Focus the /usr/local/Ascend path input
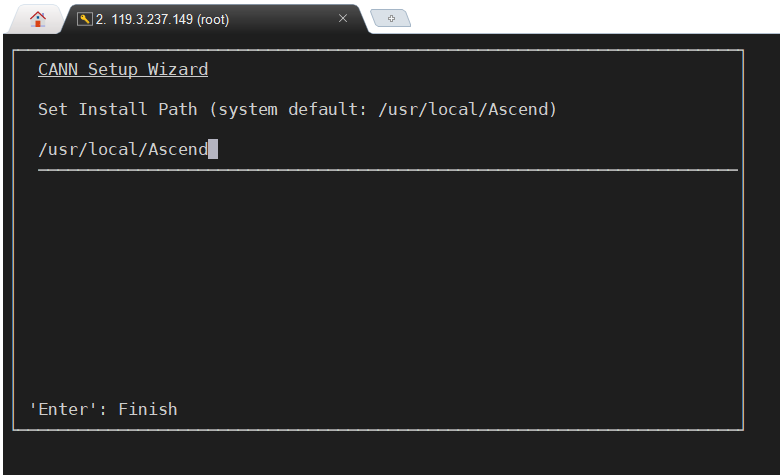The height and width of the screenshot is (475, 780). [122, 150]
